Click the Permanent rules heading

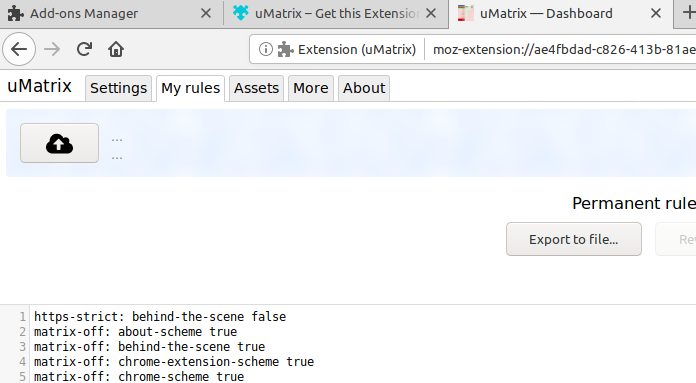coord(634,203)
